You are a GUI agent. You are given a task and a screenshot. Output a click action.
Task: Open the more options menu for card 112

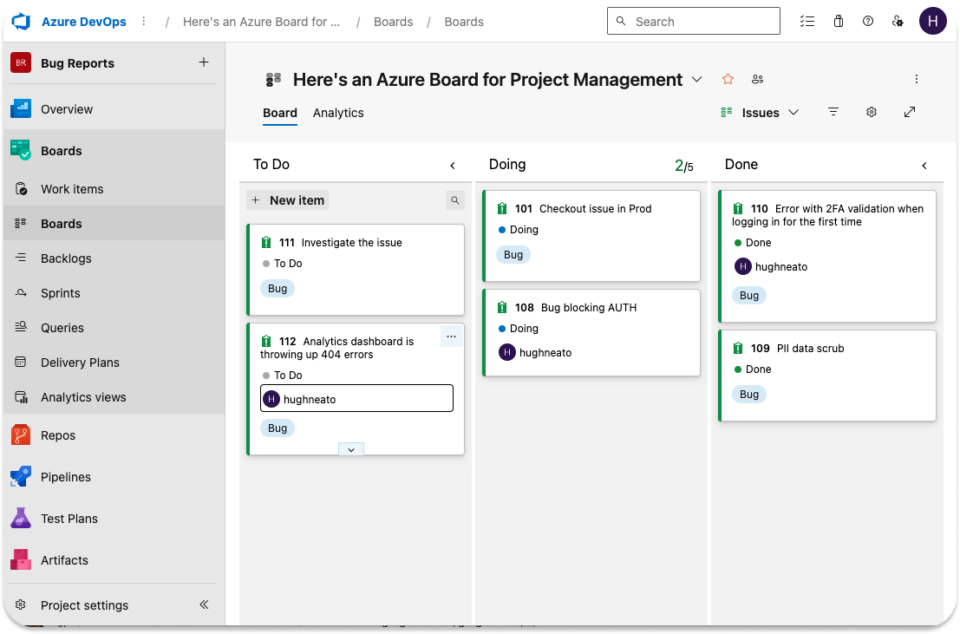coord(451,337)
